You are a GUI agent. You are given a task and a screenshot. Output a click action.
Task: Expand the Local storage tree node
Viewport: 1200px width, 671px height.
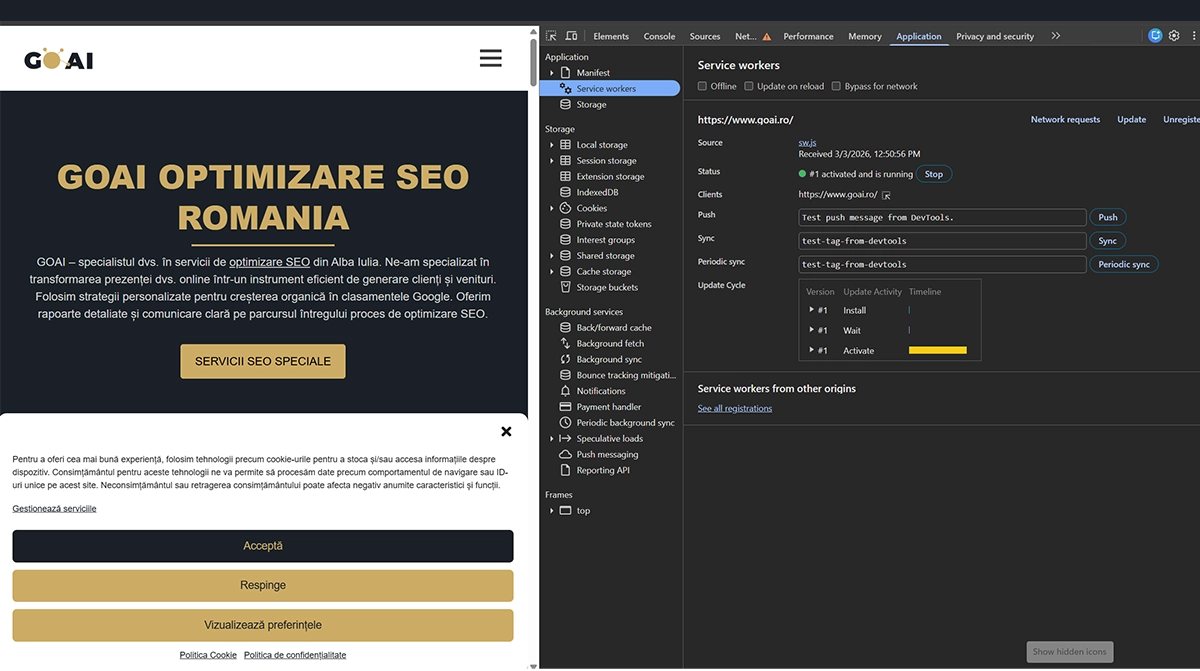point(552,145)
